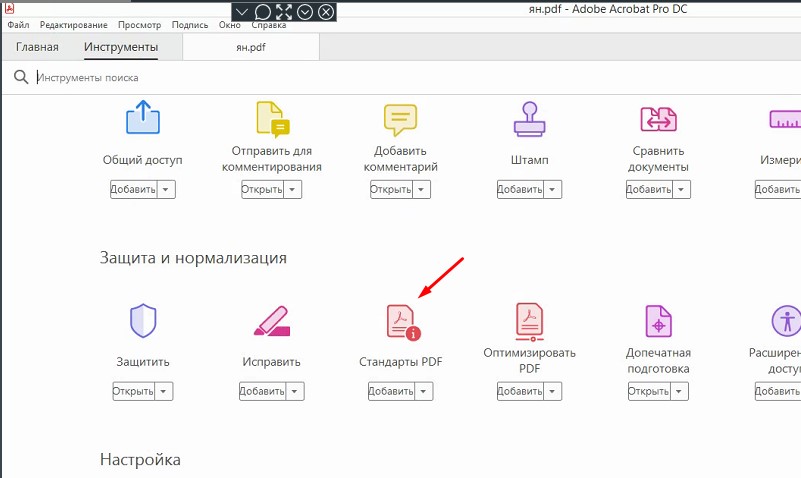801x478 pixels.
Task: Click Добавить button under Расширенный доступ
Action: (778, 391)
